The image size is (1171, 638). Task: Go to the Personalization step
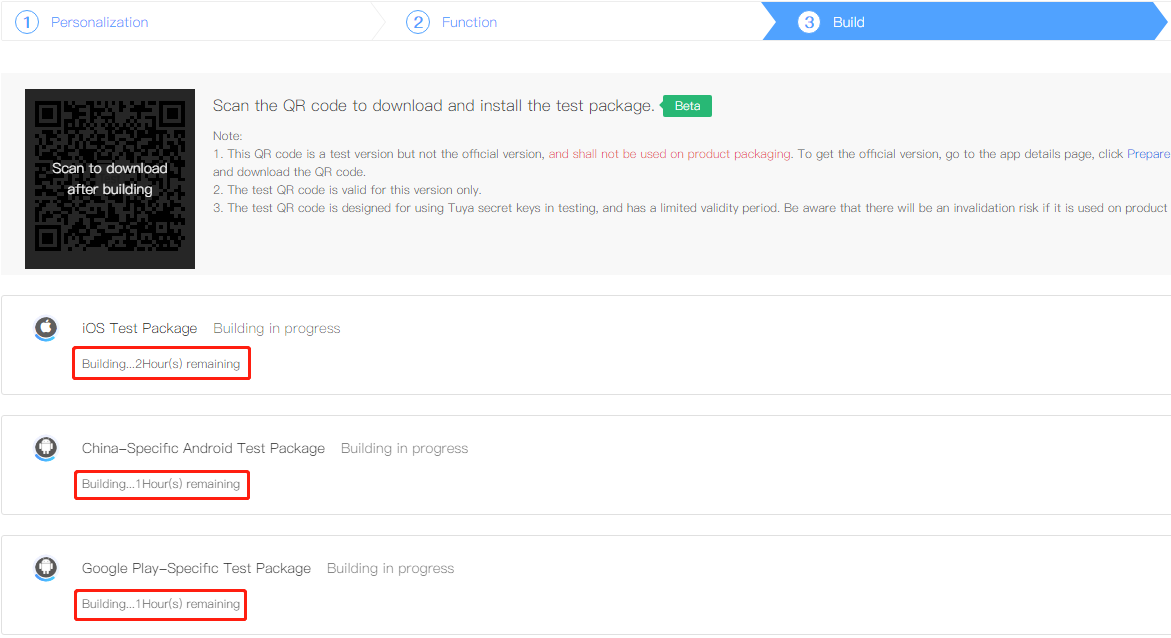point(99,22)
